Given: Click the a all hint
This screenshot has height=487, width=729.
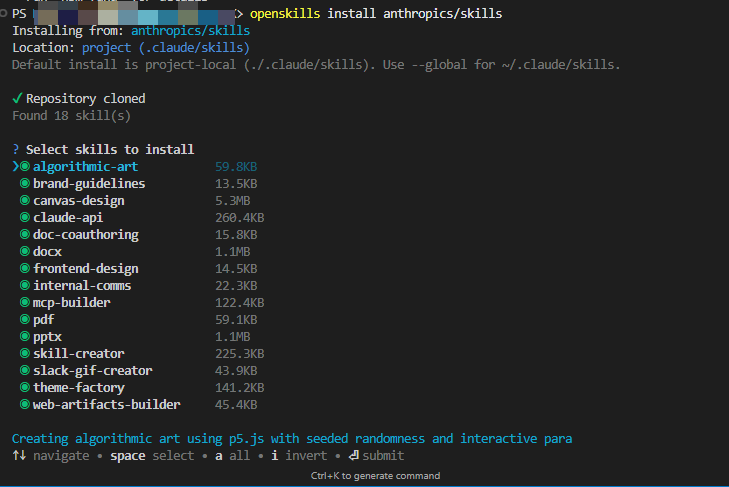Looking at the screenshot, I should click(232, 455).
